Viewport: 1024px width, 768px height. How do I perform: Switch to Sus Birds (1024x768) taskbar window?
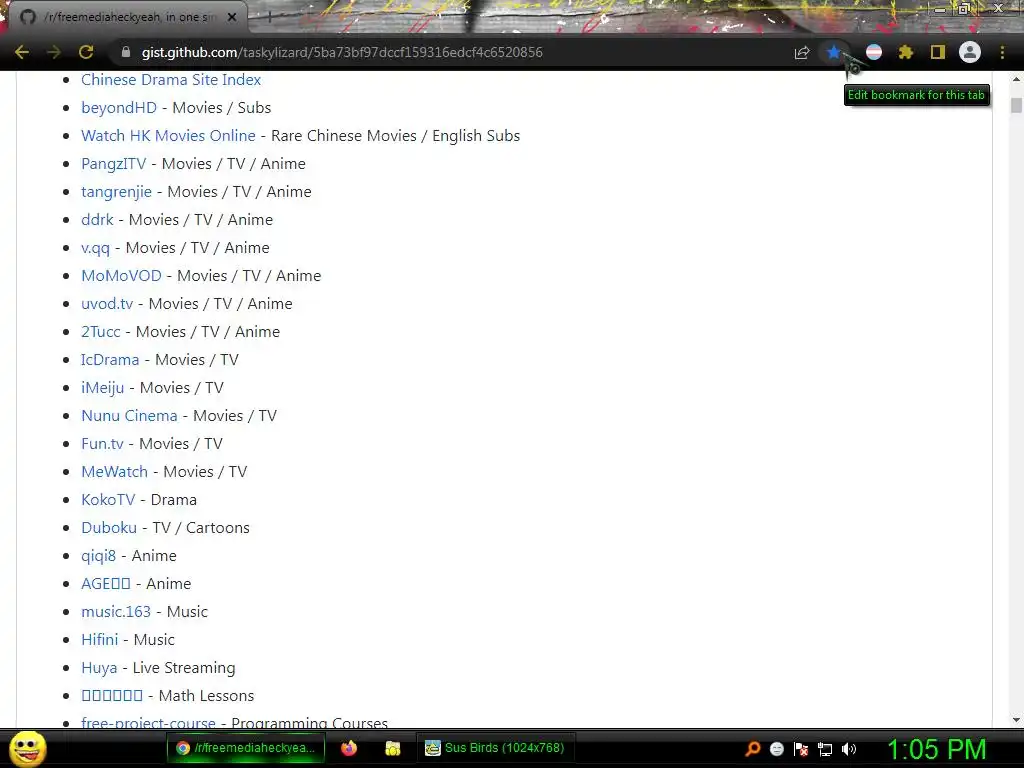point(495,748)
